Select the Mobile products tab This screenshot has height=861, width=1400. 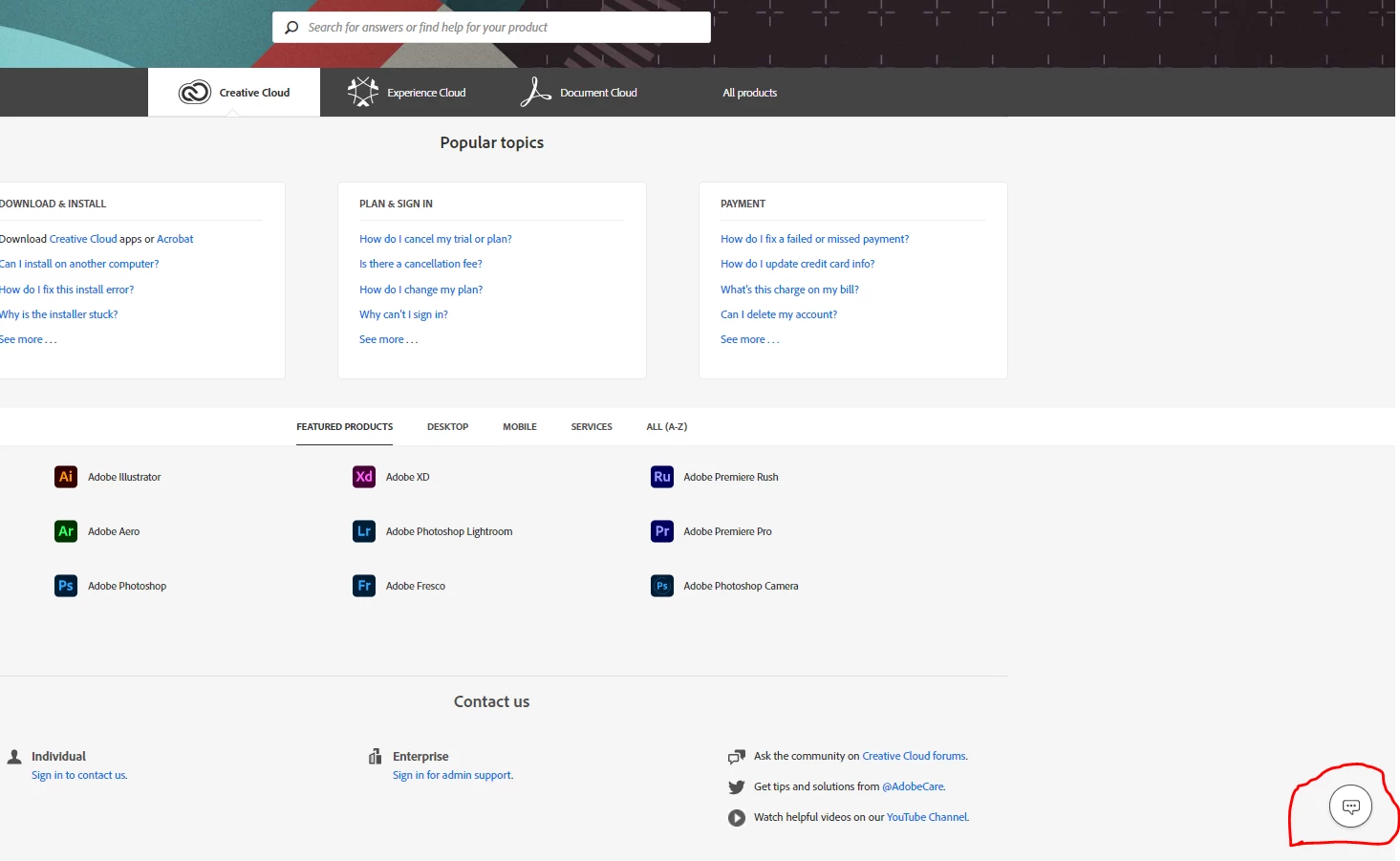pos(520,427)
